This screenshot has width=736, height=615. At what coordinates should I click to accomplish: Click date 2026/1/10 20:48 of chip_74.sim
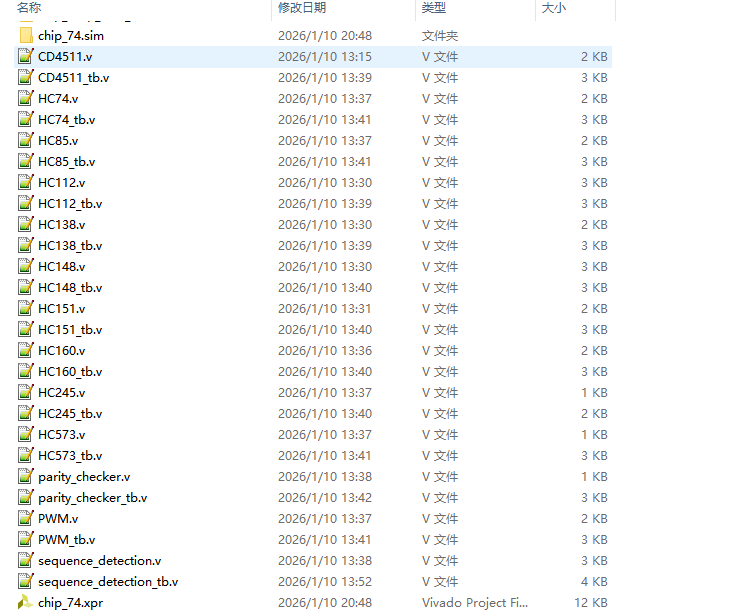(x=325, y=36)
